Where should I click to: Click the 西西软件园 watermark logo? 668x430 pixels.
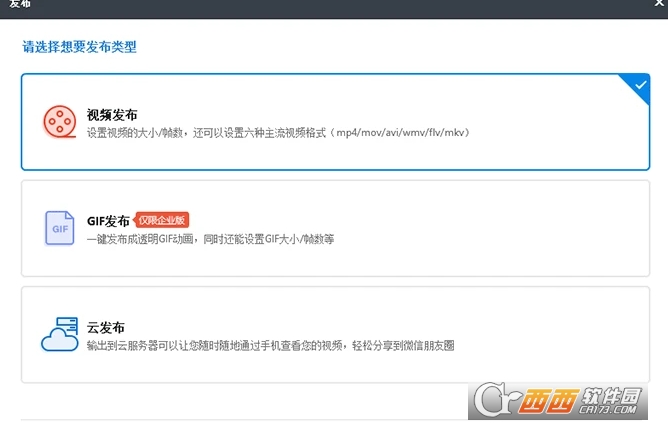coord(580,400)
